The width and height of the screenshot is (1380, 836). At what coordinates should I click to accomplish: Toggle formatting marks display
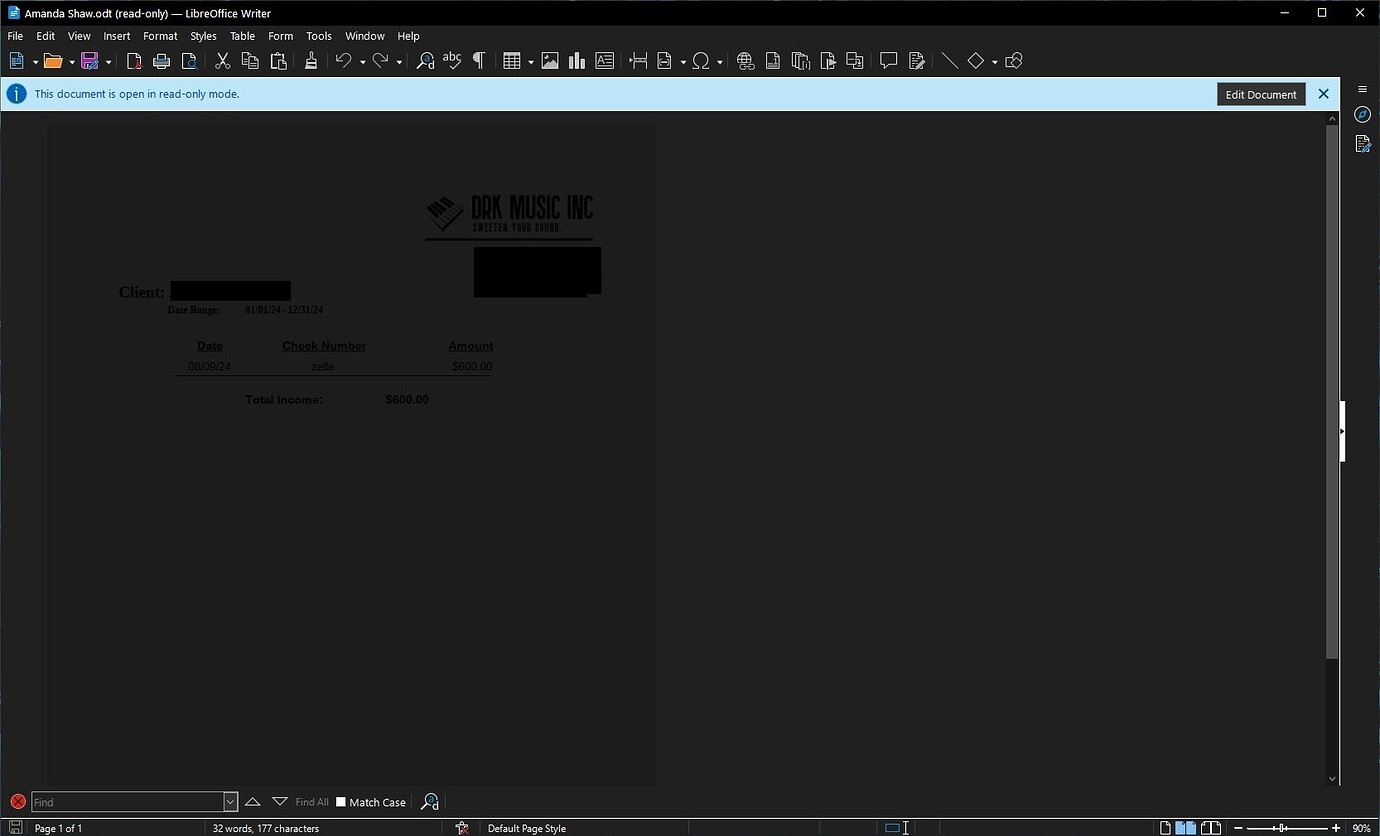click(x=479, y=60)
